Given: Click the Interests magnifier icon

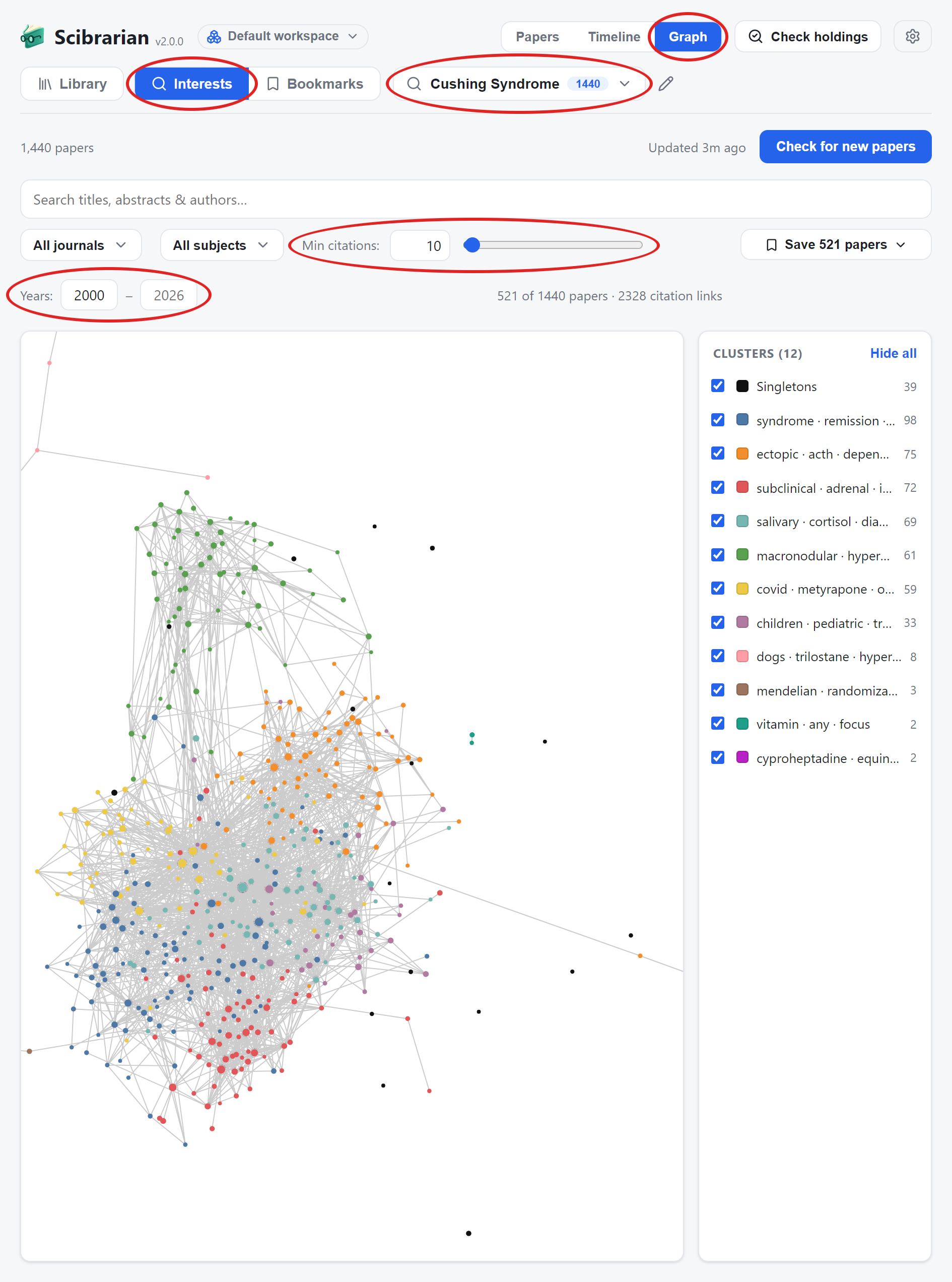Looking at the screenshot, I should [x=159, y=84].
